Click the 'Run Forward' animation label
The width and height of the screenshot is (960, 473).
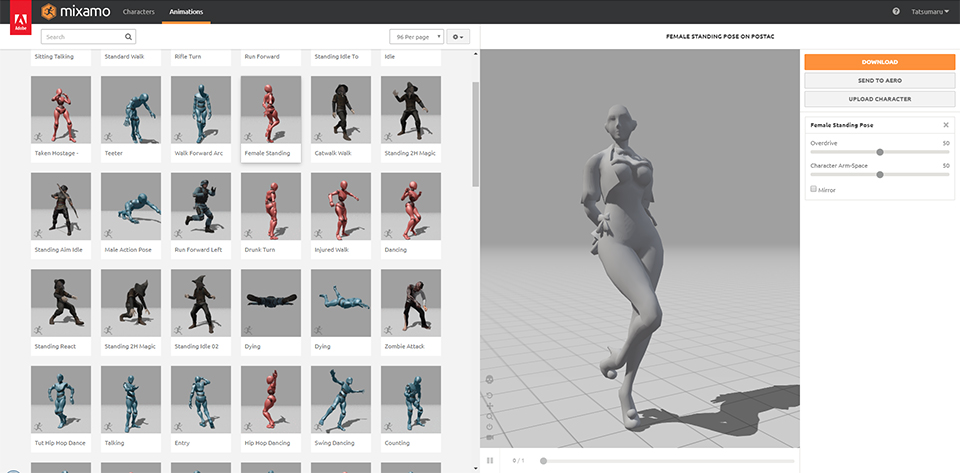click(262, 57)
